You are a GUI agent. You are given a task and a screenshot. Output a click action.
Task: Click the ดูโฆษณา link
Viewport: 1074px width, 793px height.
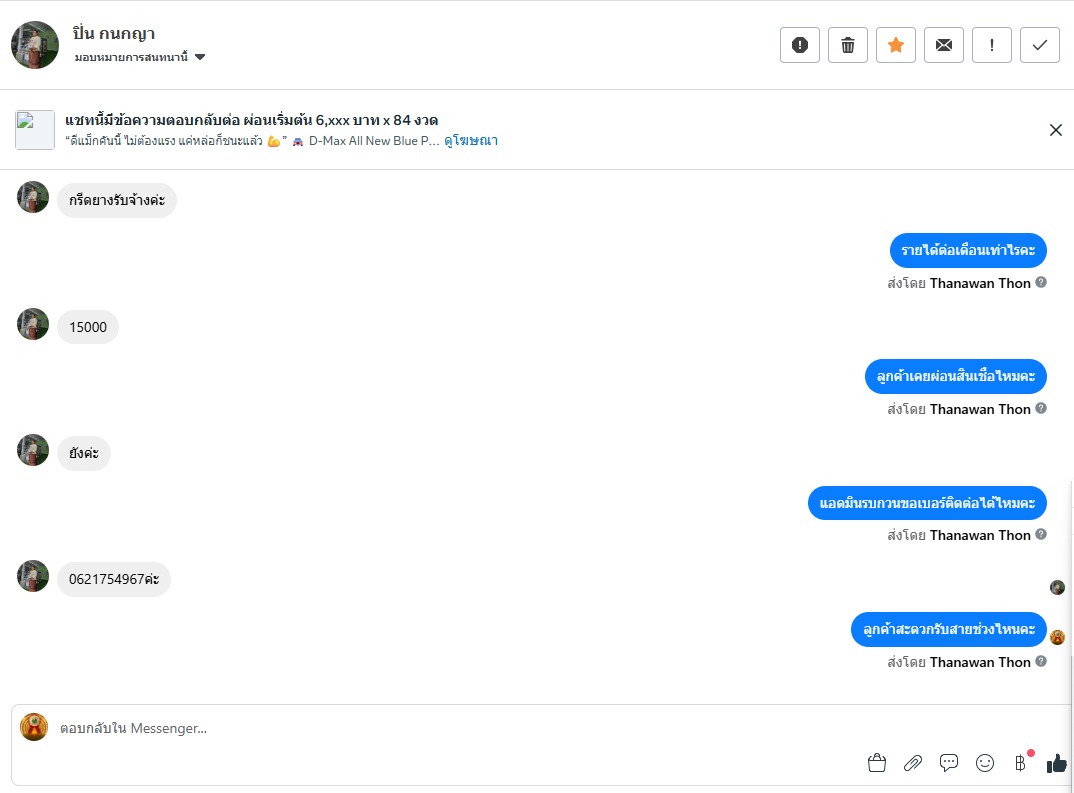471,141
